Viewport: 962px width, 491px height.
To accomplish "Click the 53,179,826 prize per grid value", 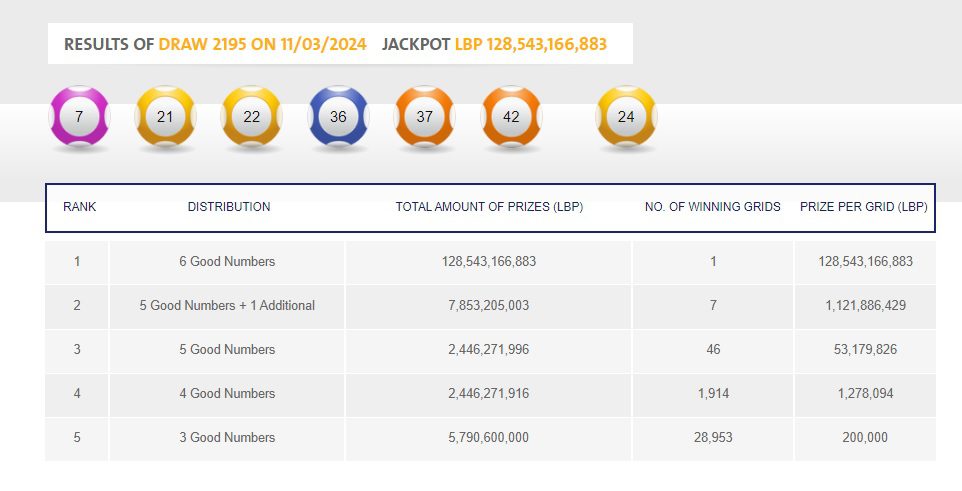I will click(865, 350).
